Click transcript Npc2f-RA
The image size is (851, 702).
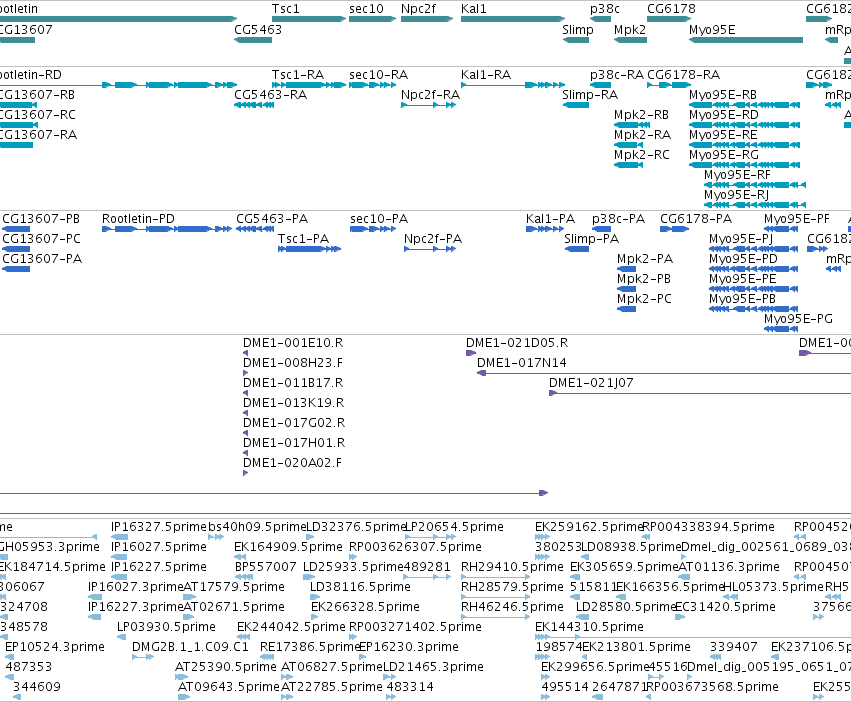tap(428, 105)
